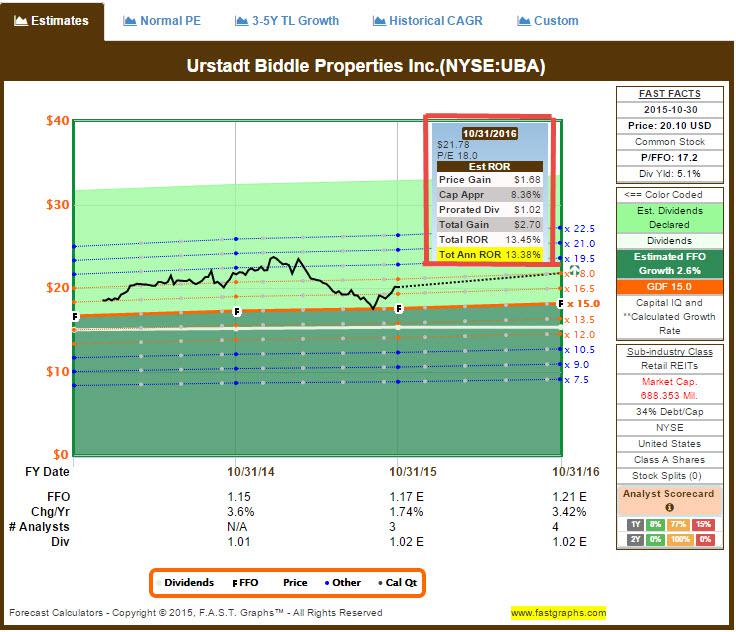Switch to the Normal PE tab
Viewport: 736px width, 632px height.
click(x=161, y=21)
